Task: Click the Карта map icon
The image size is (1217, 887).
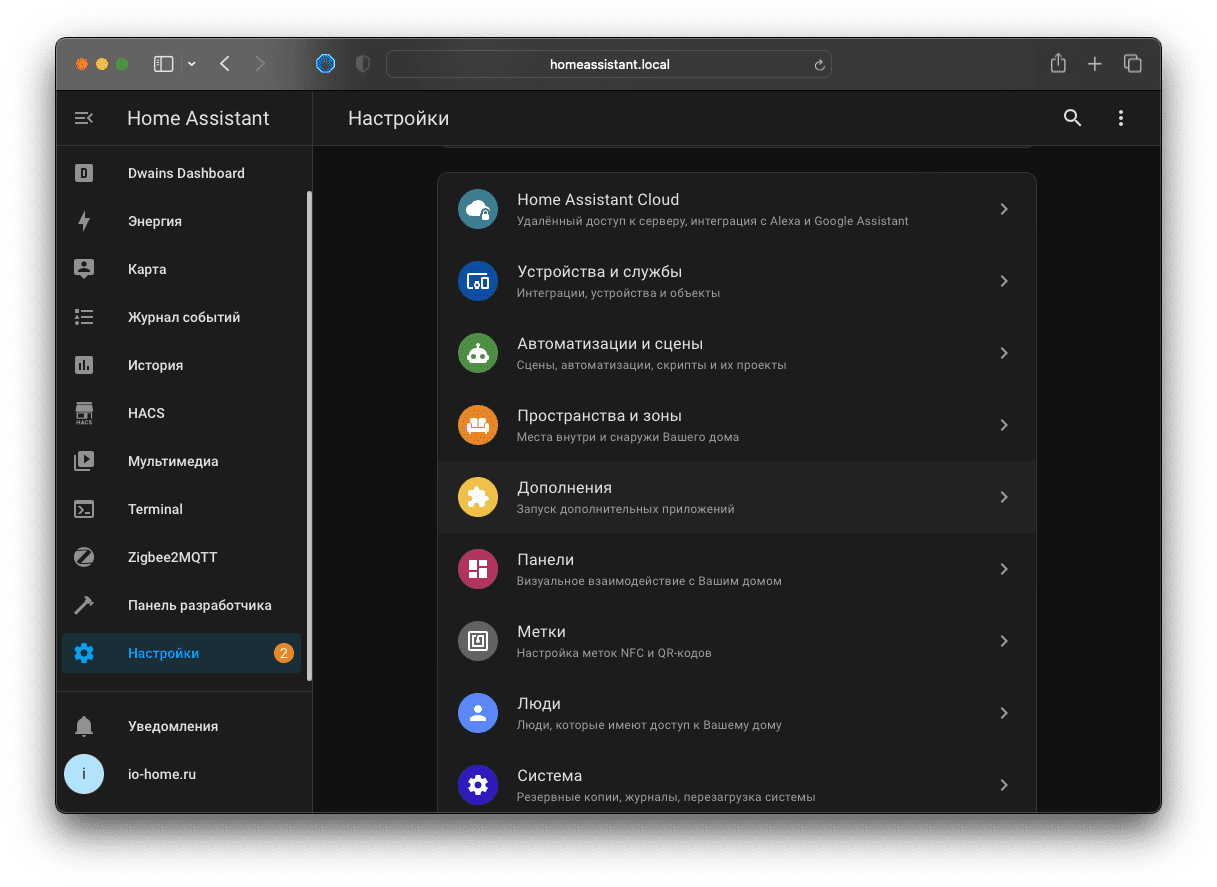Action: [84, 269]
